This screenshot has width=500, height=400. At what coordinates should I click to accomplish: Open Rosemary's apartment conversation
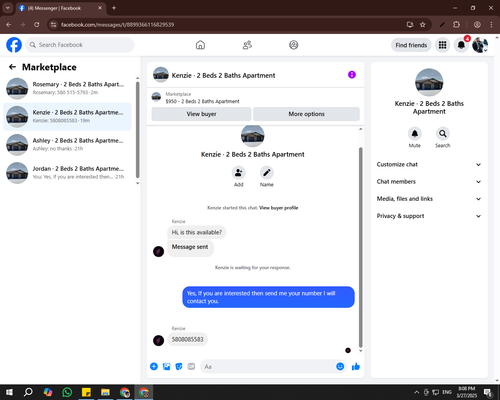[67, 88]
